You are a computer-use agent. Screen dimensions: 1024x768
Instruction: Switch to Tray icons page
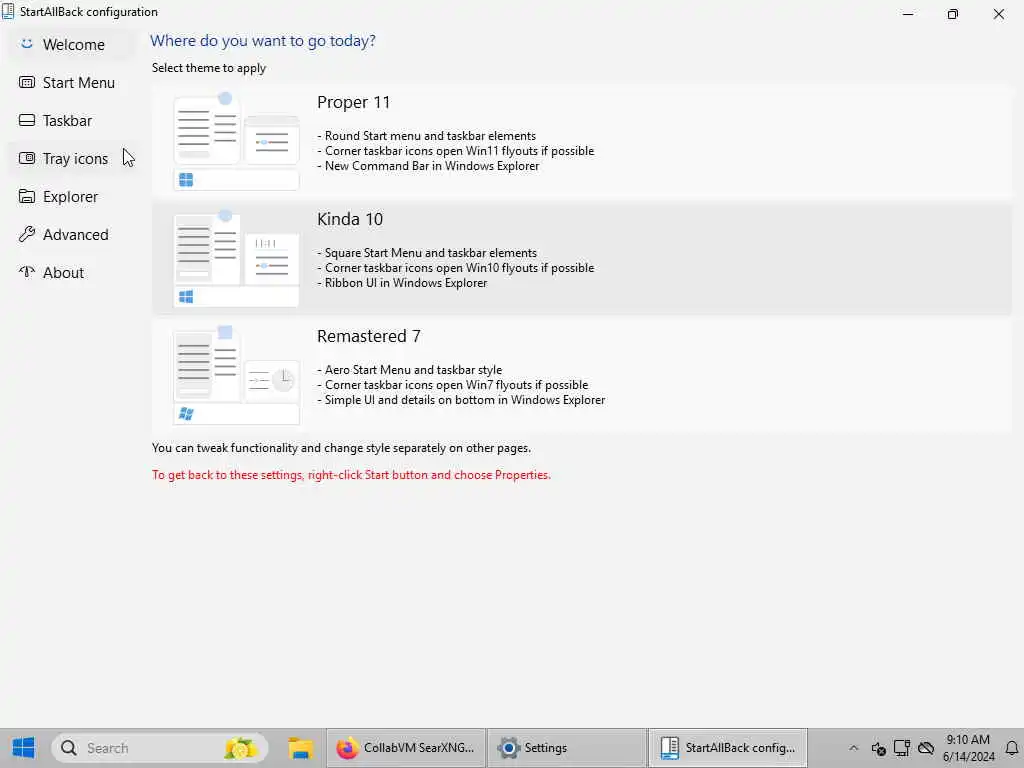pos(72,159)
